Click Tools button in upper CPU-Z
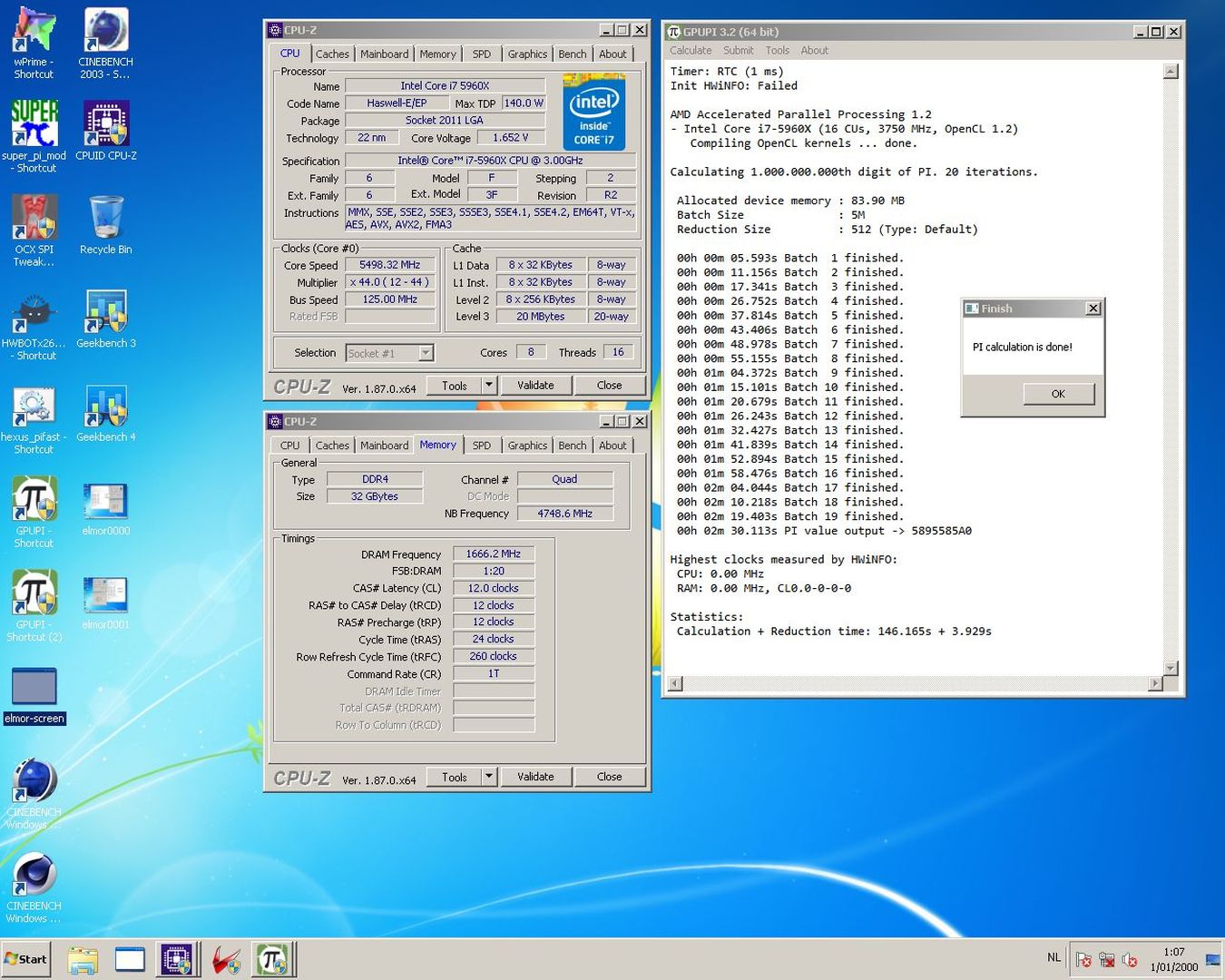This screenshot has height=980, width=1225. 454,386
